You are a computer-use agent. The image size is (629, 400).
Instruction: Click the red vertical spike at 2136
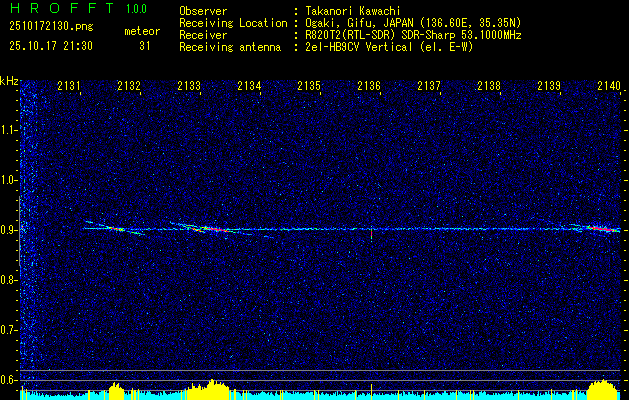[x=371, y=233]
